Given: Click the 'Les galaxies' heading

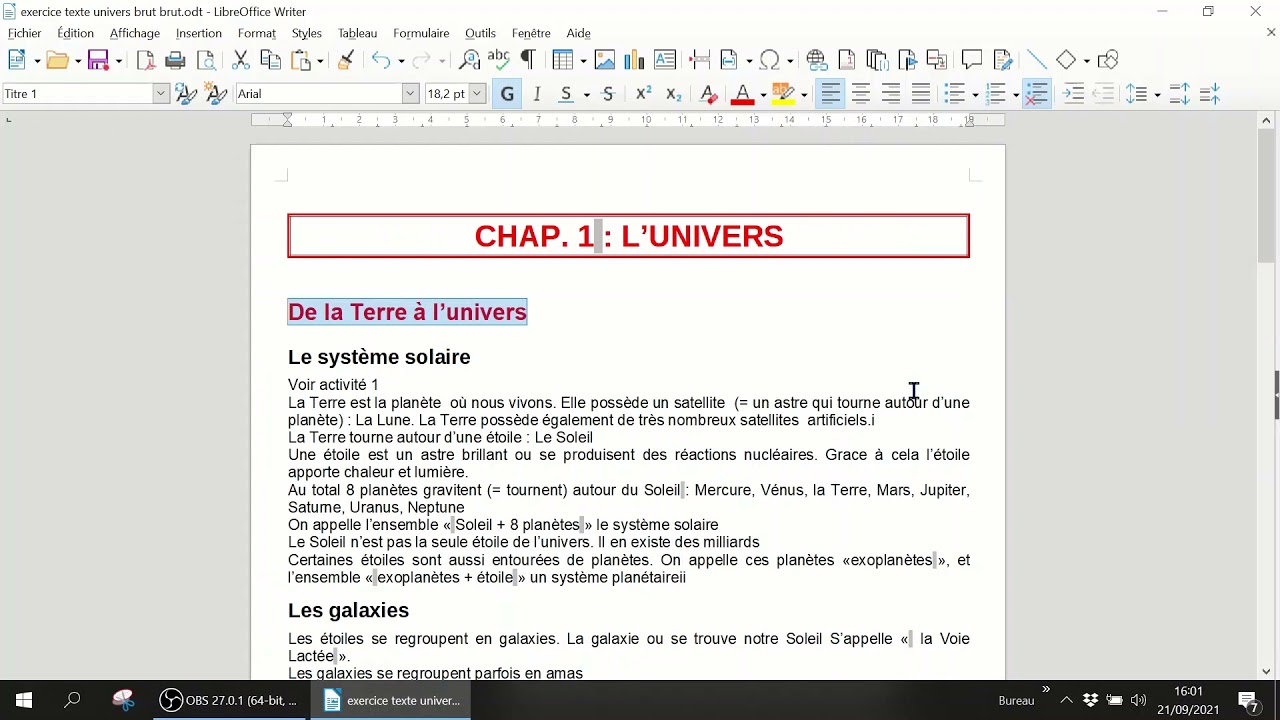Looking at the screenshot, I should 348,610.
